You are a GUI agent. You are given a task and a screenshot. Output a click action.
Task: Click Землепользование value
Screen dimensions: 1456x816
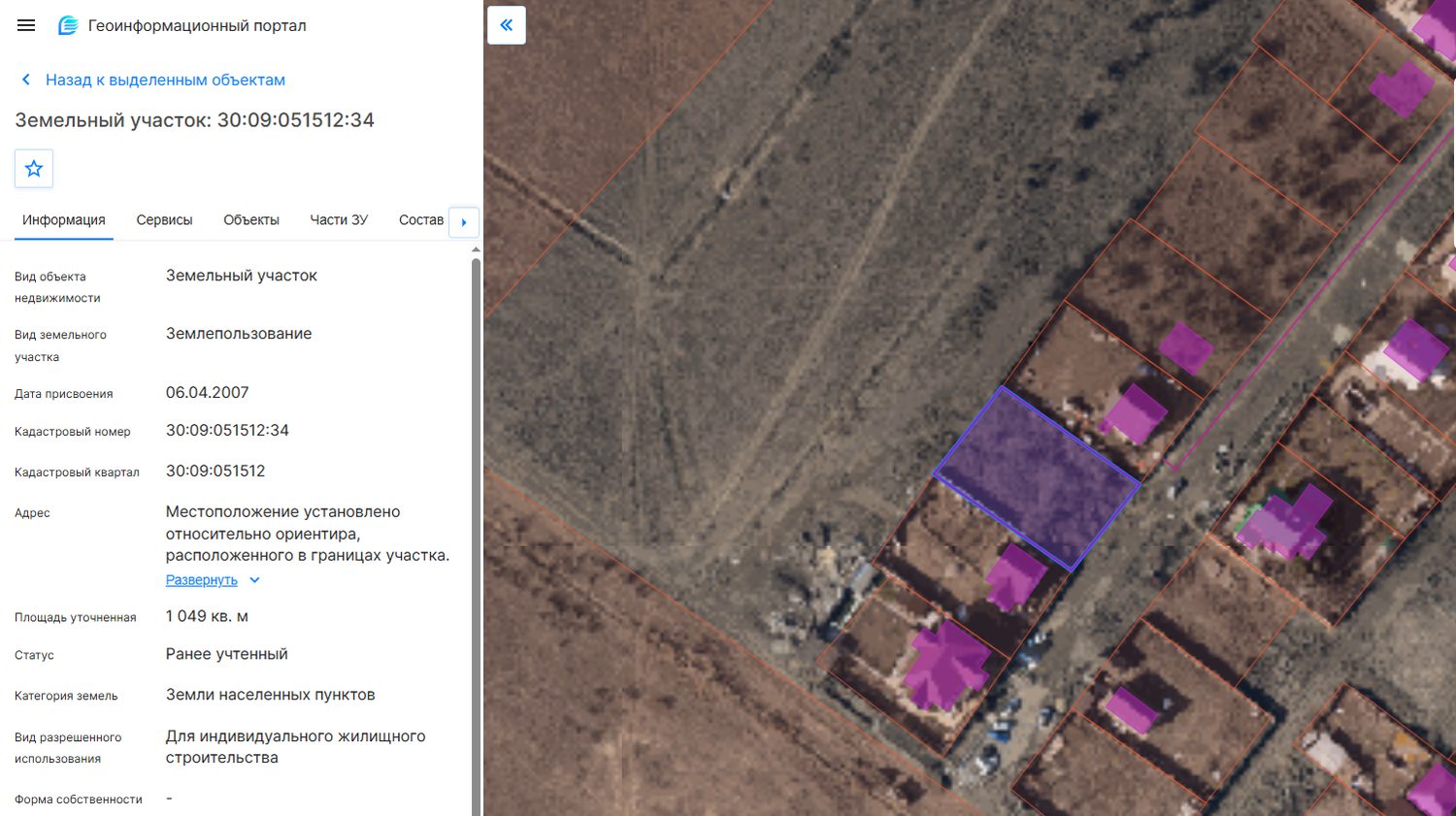(x=239, y=334)
